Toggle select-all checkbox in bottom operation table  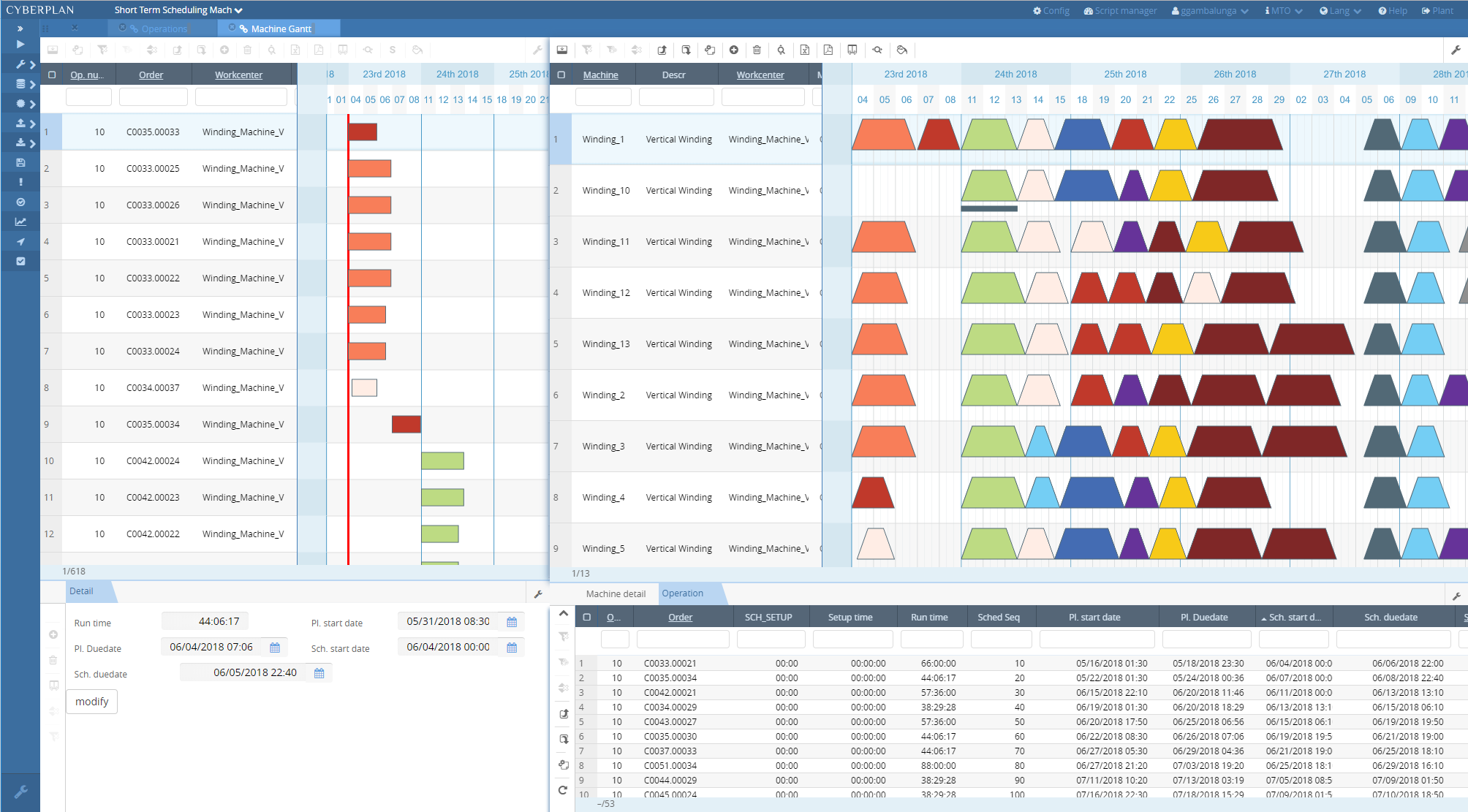[586, 617]
